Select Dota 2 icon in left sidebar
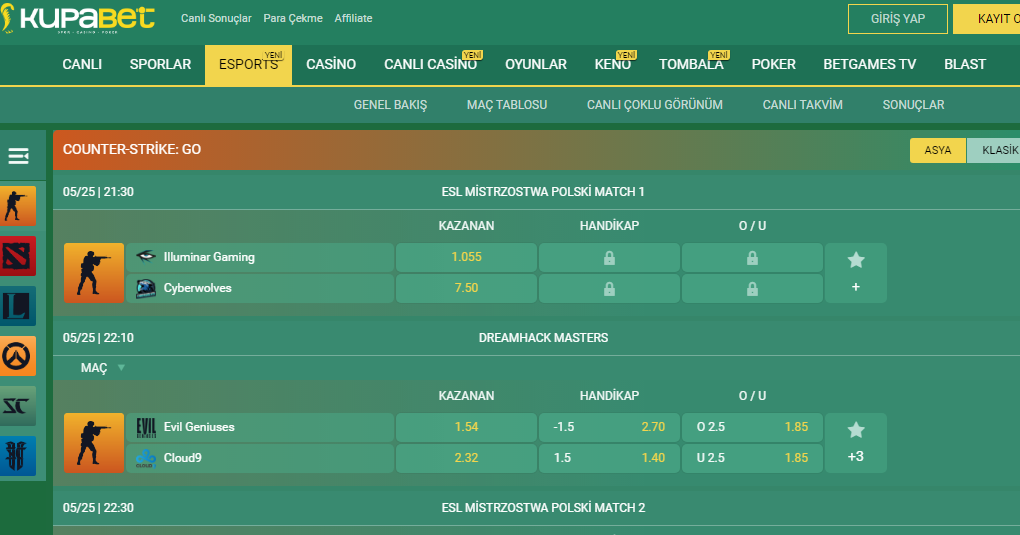 coord(18,256)
